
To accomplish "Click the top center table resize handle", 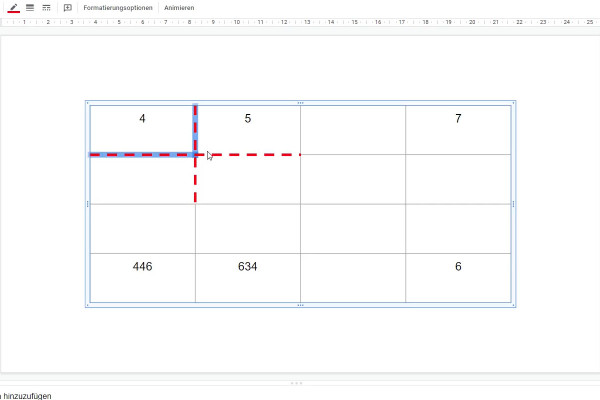I will pos(300,103).
